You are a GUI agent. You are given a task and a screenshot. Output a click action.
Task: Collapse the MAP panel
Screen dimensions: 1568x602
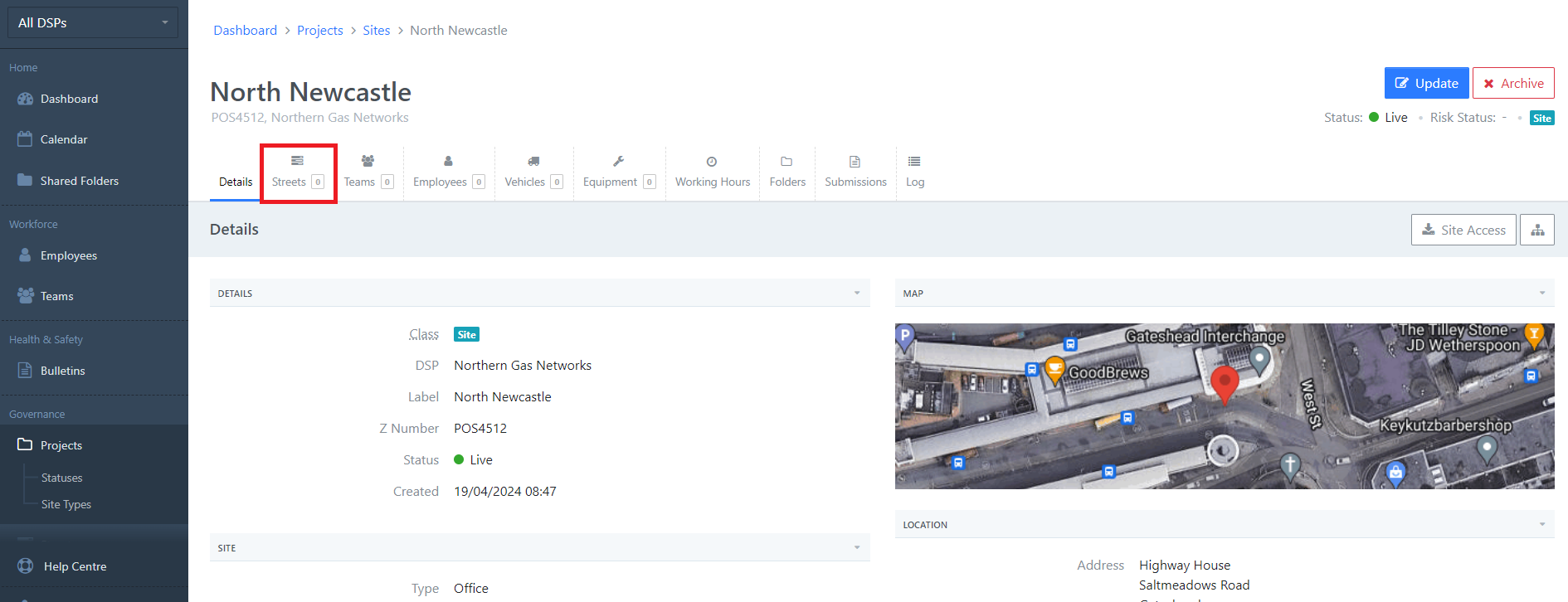[x=1542, y=293]
